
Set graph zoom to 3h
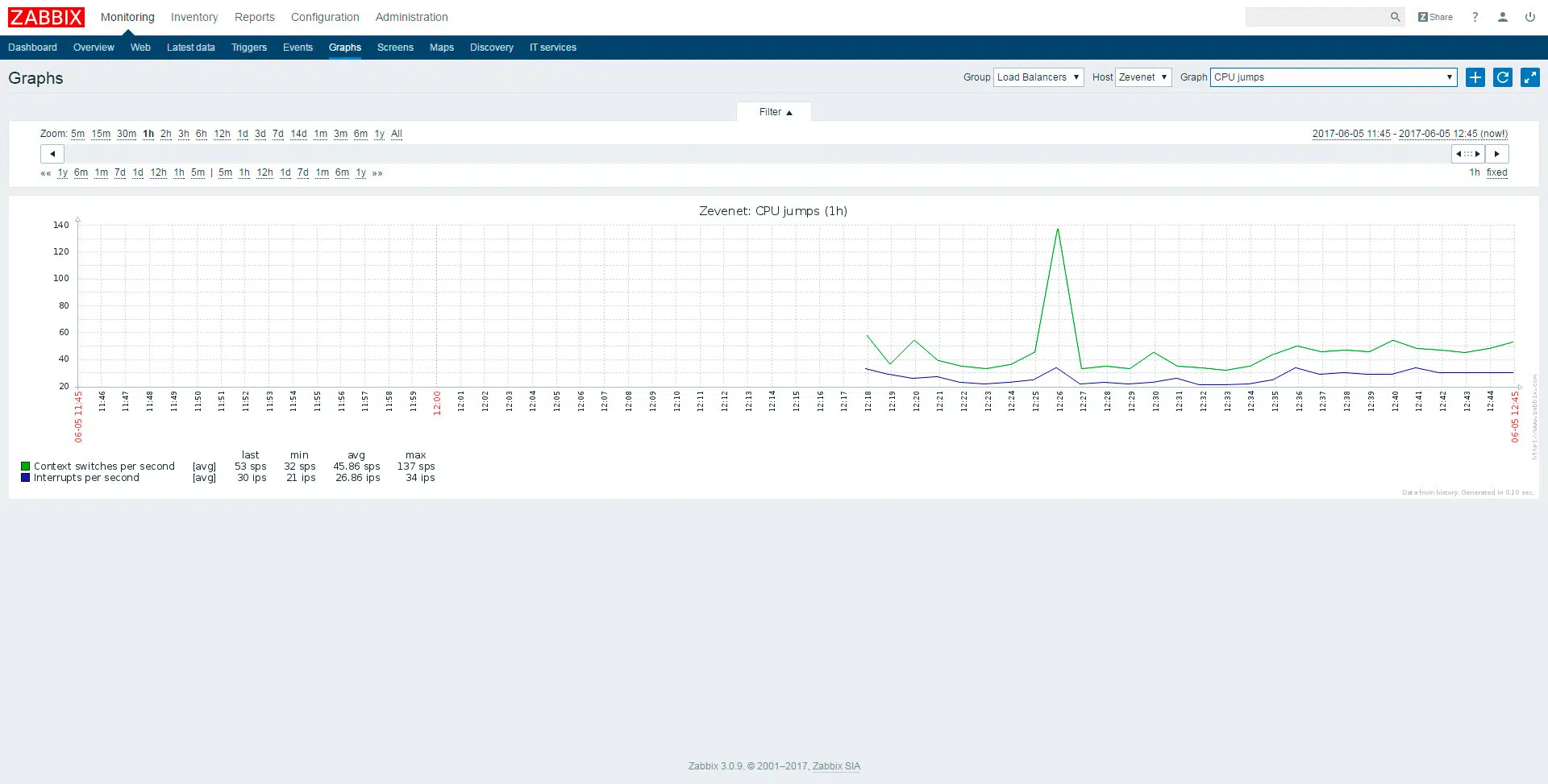click(x=184, y=134)
